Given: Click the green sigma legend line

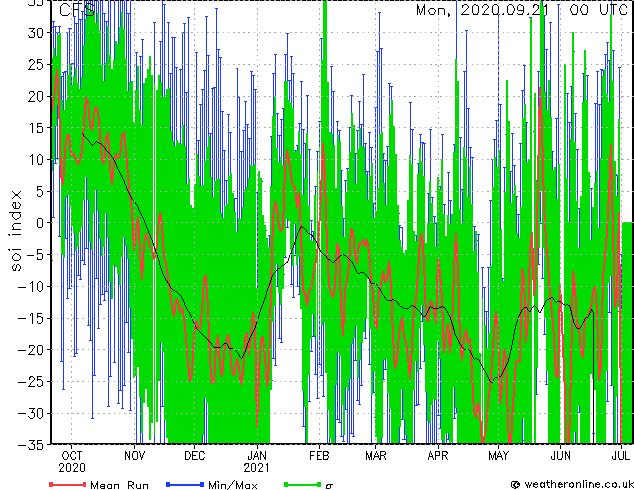Looking at the screenshot, I should tap(303, 484).
